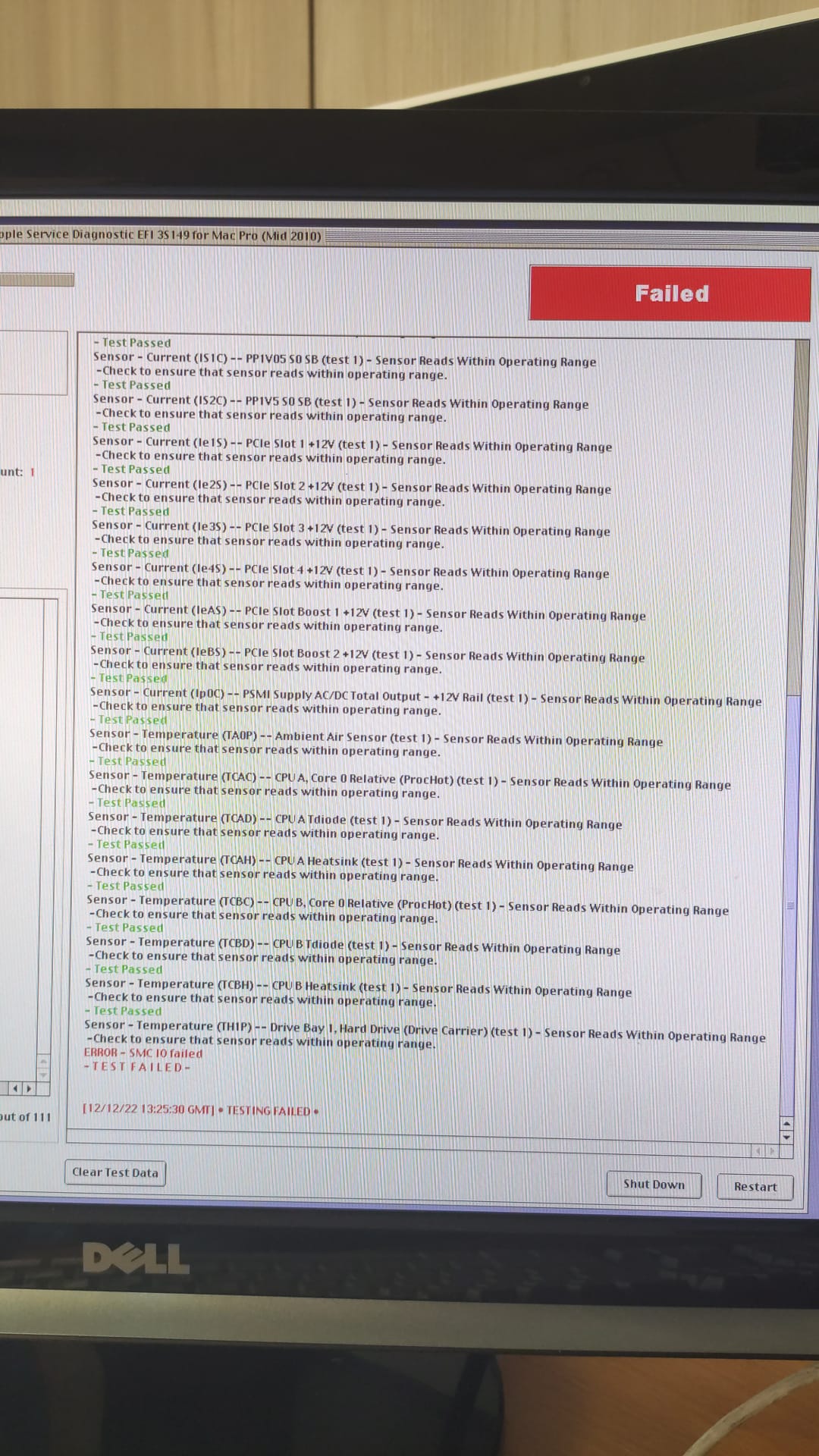Viewport: 819px width, 1456px height.
Task: Select the CPU B Core 0 Relative line
Action: coord(407,905)
